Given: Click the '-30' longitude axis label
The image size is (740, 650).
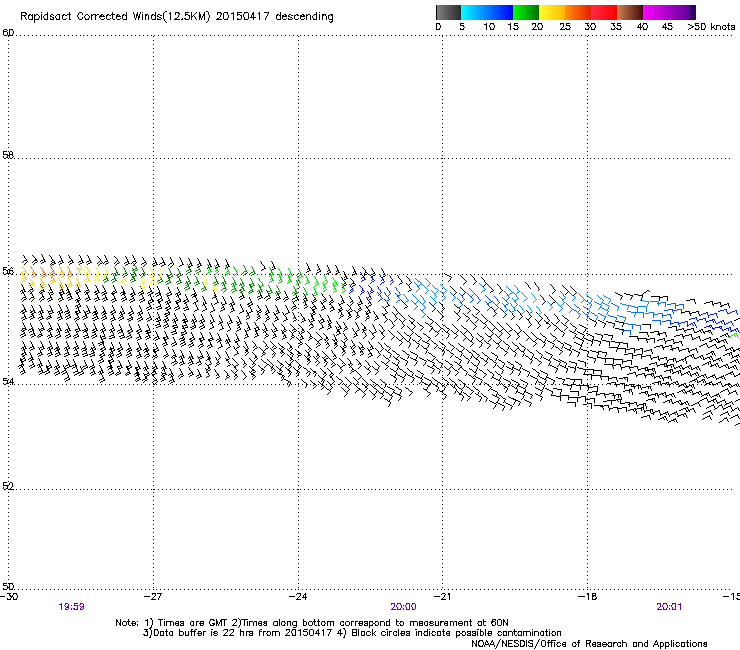Looking at the screenshot, I should point(9,597).
